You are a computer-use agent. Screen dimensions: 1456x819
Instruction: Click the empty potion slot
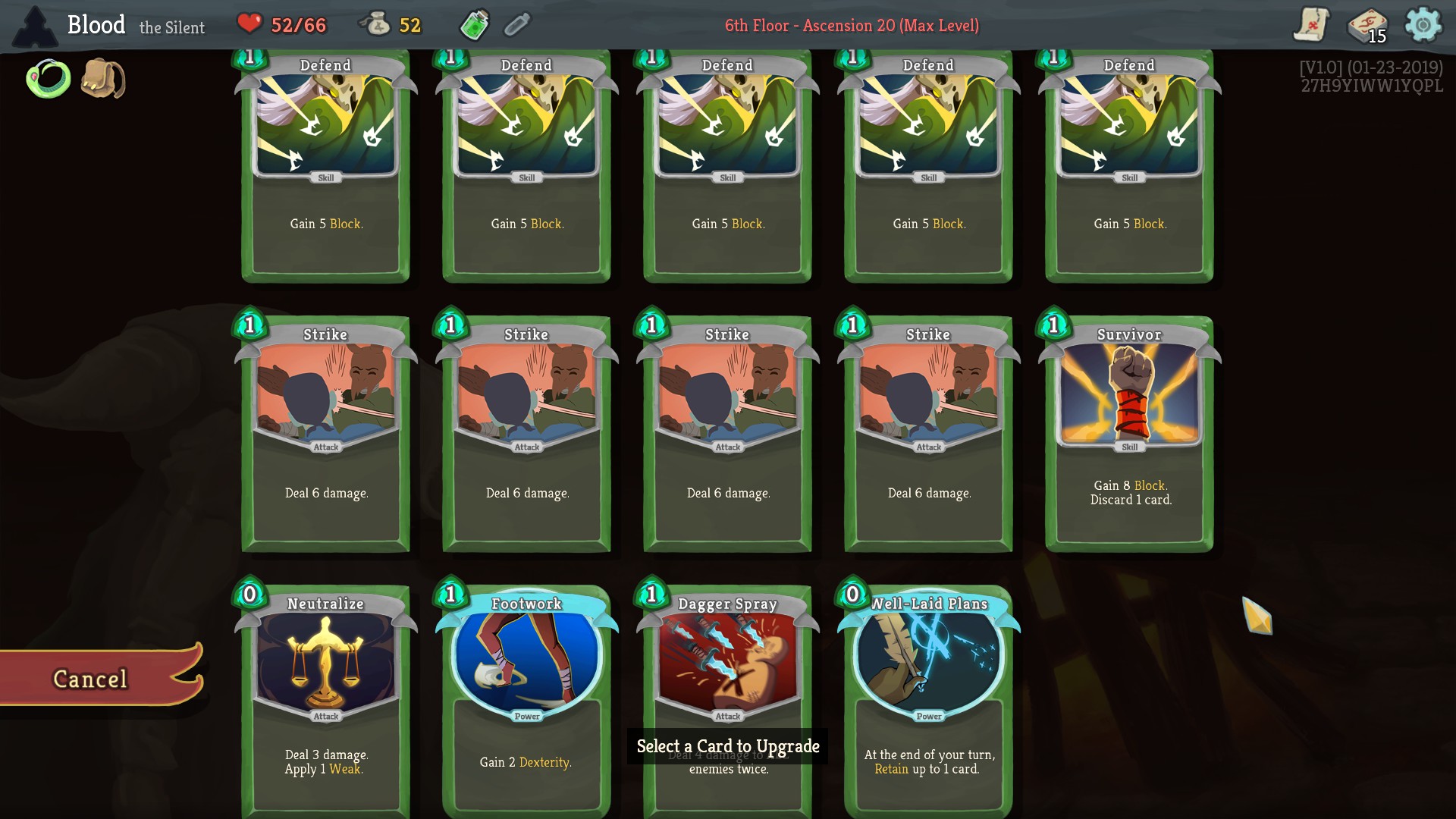(517, 25)
